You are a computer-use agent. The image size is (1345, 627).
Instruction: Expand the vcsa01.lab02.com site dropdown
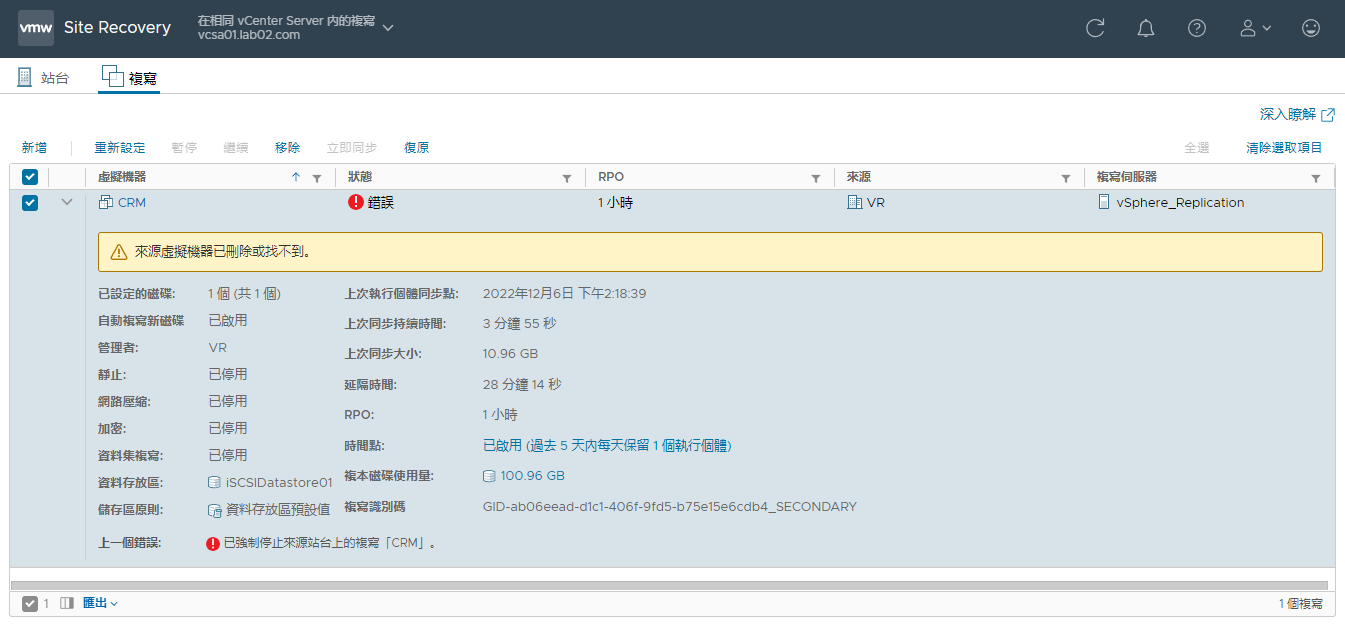click(388, 27)
